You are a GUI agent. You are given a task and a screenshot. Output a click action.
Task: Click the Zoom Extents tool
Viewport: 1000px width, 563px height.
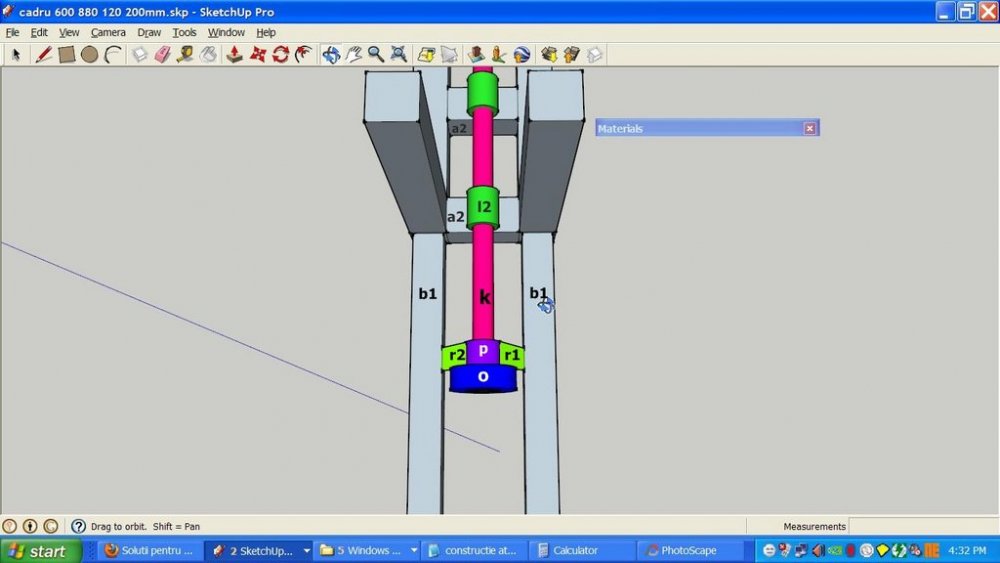click(399, 55)
